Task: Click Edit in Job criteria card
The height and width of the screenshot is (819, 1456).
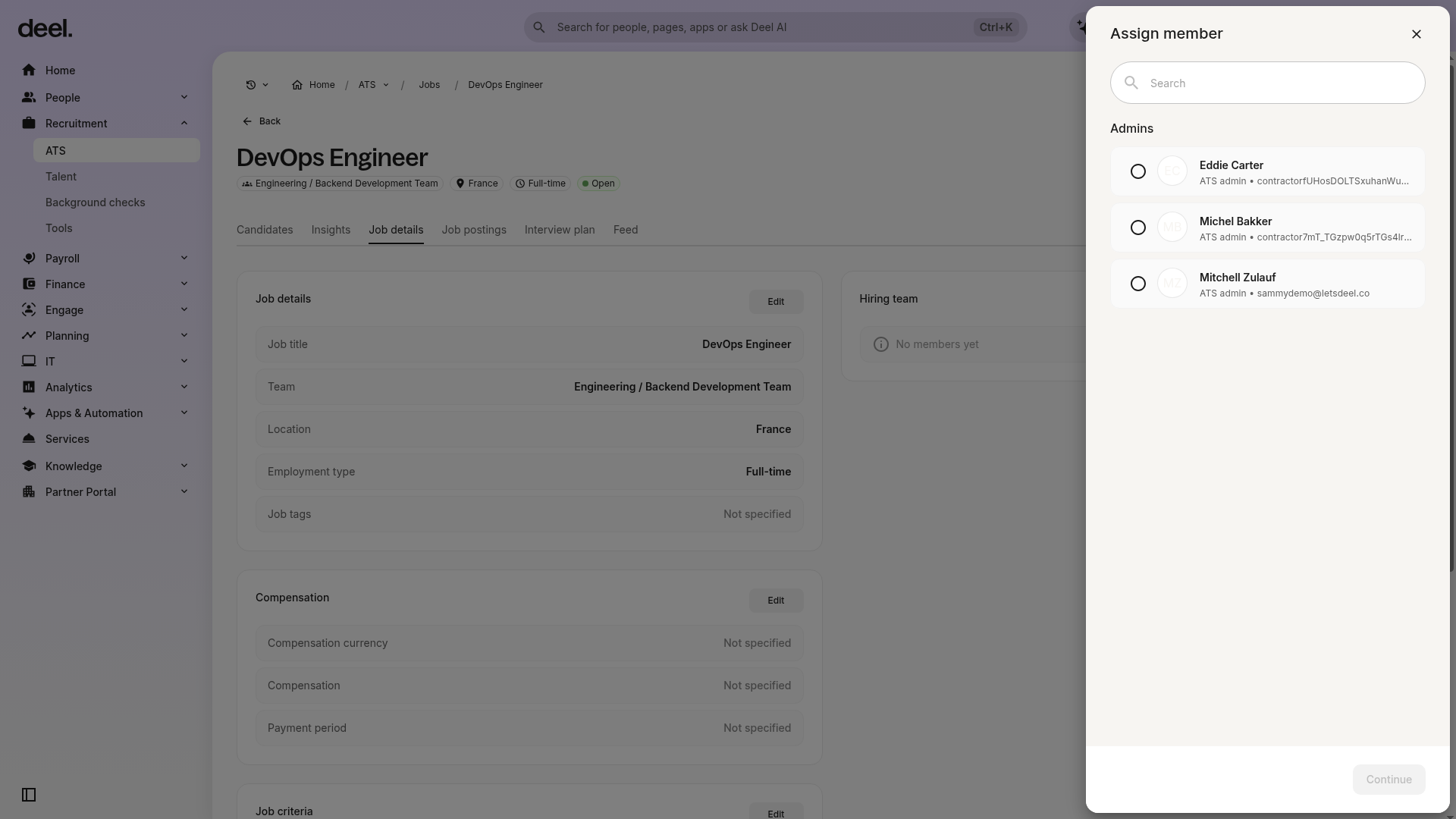Action: pos(776,811)
